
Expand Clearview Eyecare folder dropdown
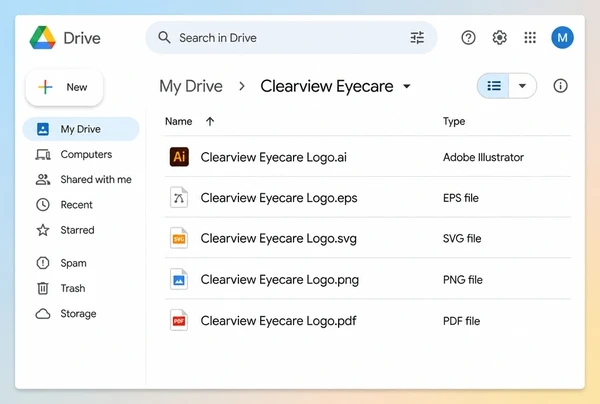407,86
